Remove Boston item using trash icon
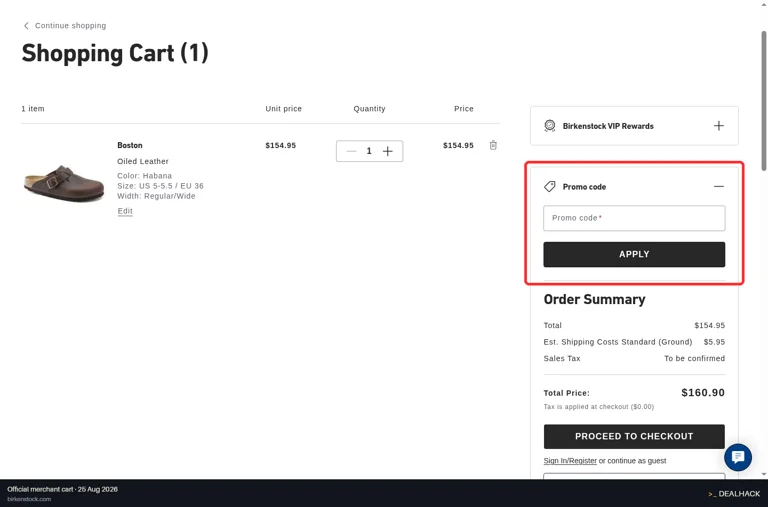This screenshot has height=507, width=768. tap(493, 145)
